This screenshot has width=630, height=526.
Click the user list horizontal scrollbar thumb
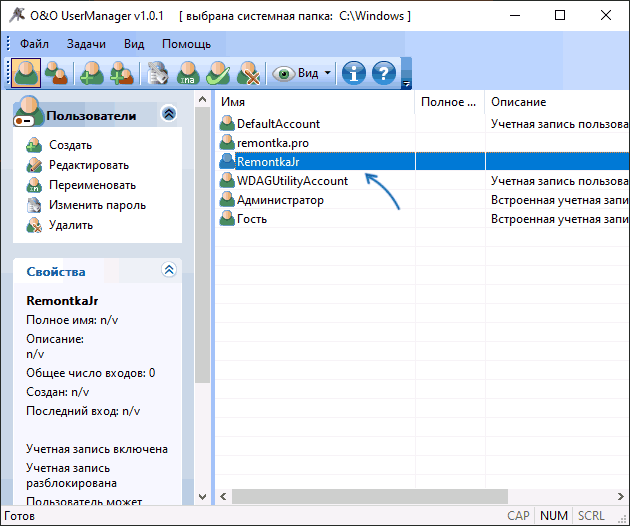click(x=370, y=497)
